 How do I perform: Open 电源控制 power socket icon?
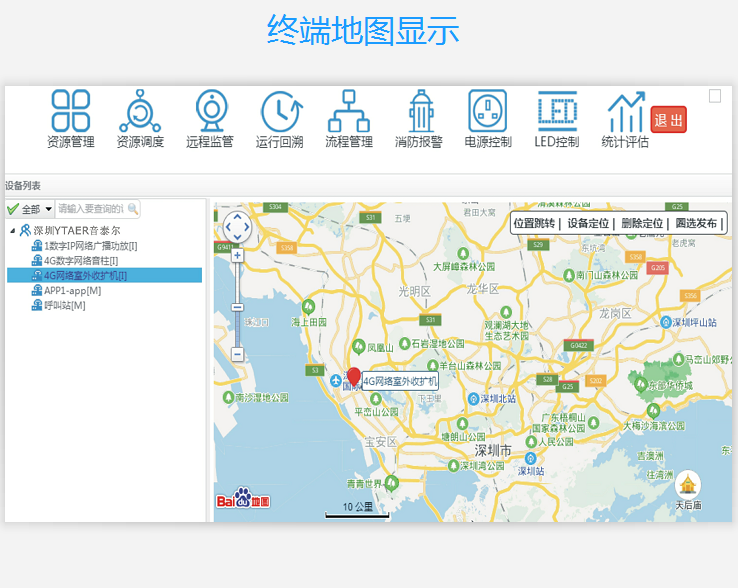488,118
